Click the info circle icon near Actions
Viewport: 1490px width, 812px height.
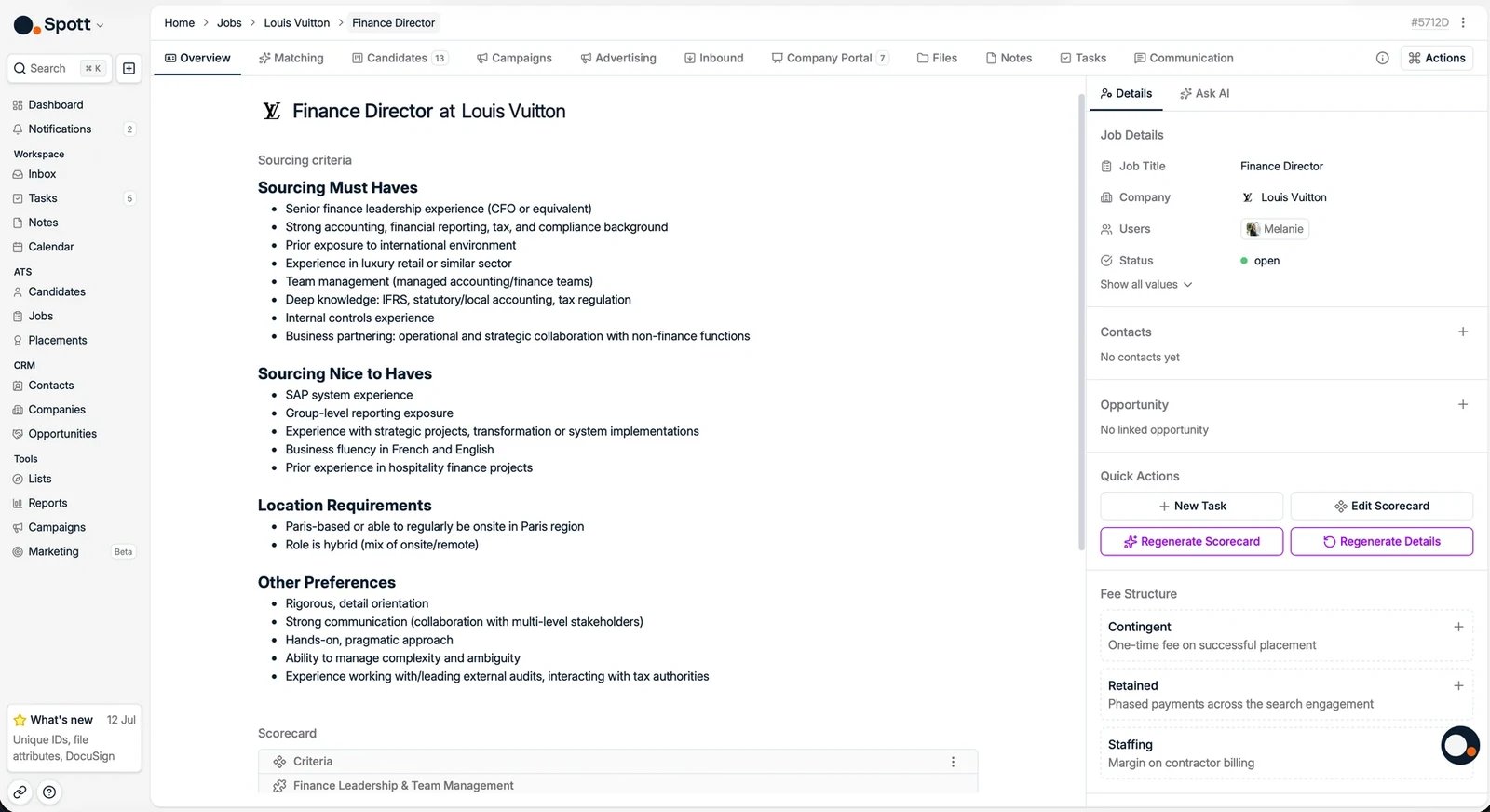(x=1383, y=58)
